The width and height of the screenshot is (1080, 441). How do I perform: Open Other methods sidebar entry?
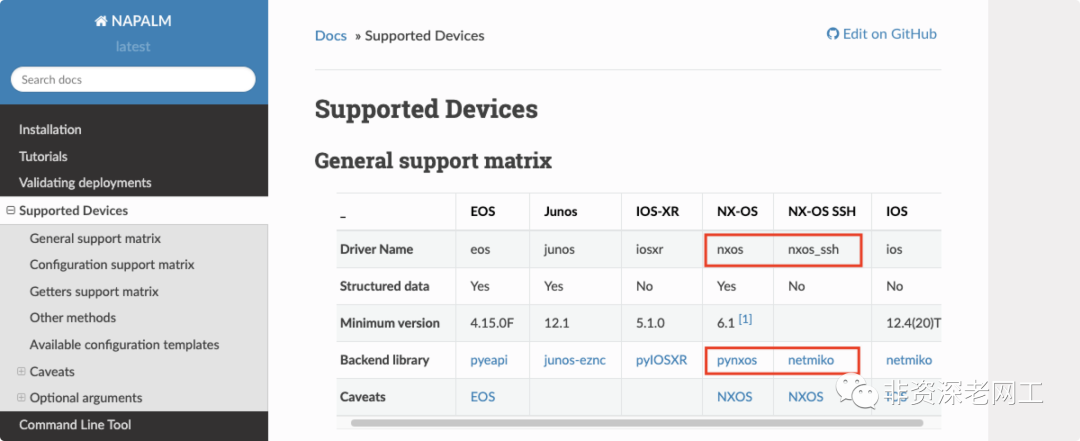pos(73,318)
